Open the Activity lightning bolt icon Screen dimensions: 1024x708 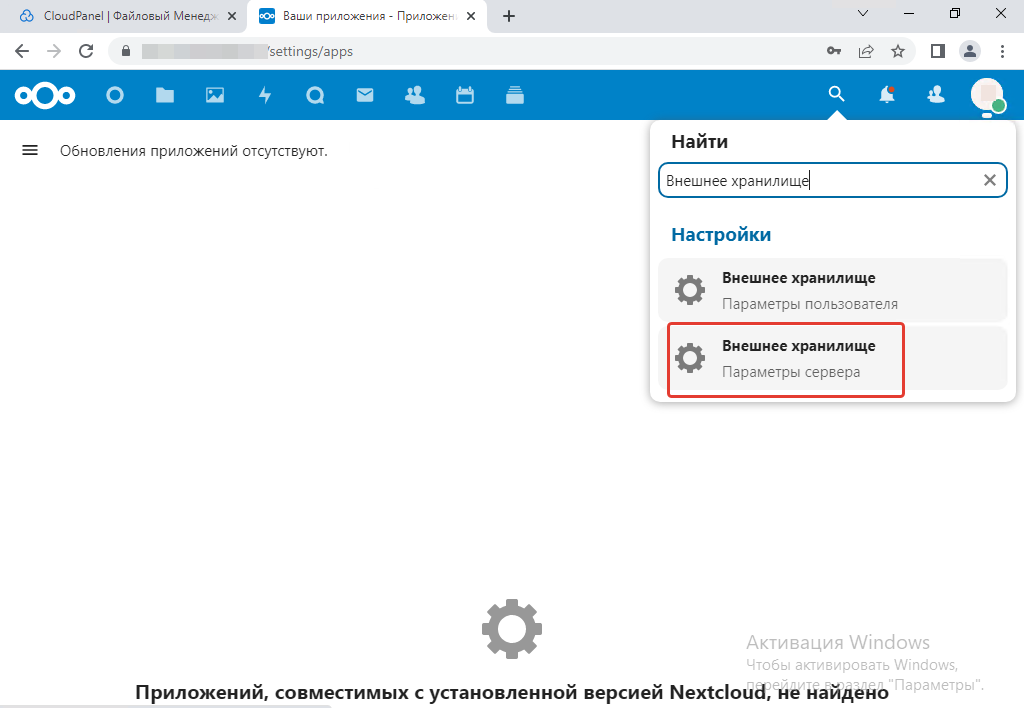[265, 95]
